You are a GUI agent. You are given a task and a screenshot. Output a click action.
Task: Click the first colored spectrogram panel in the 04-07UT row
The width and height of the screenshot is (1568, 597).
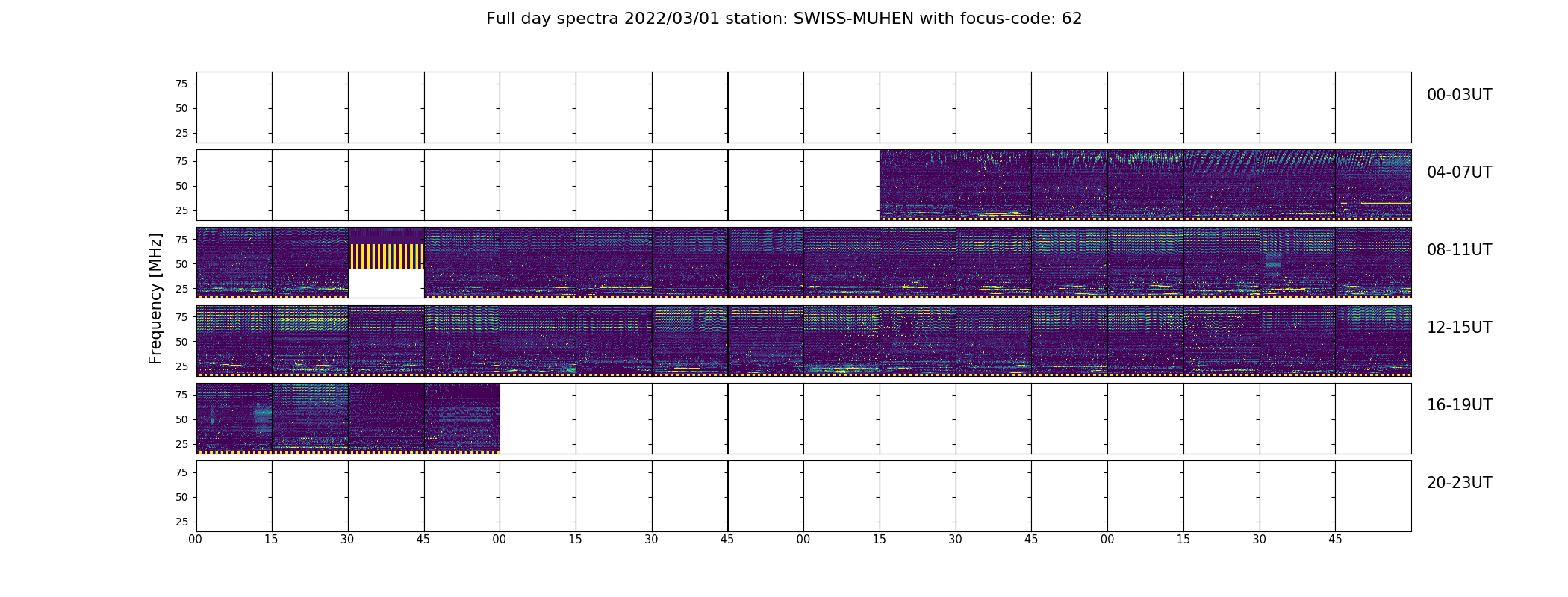pos(918,185)
